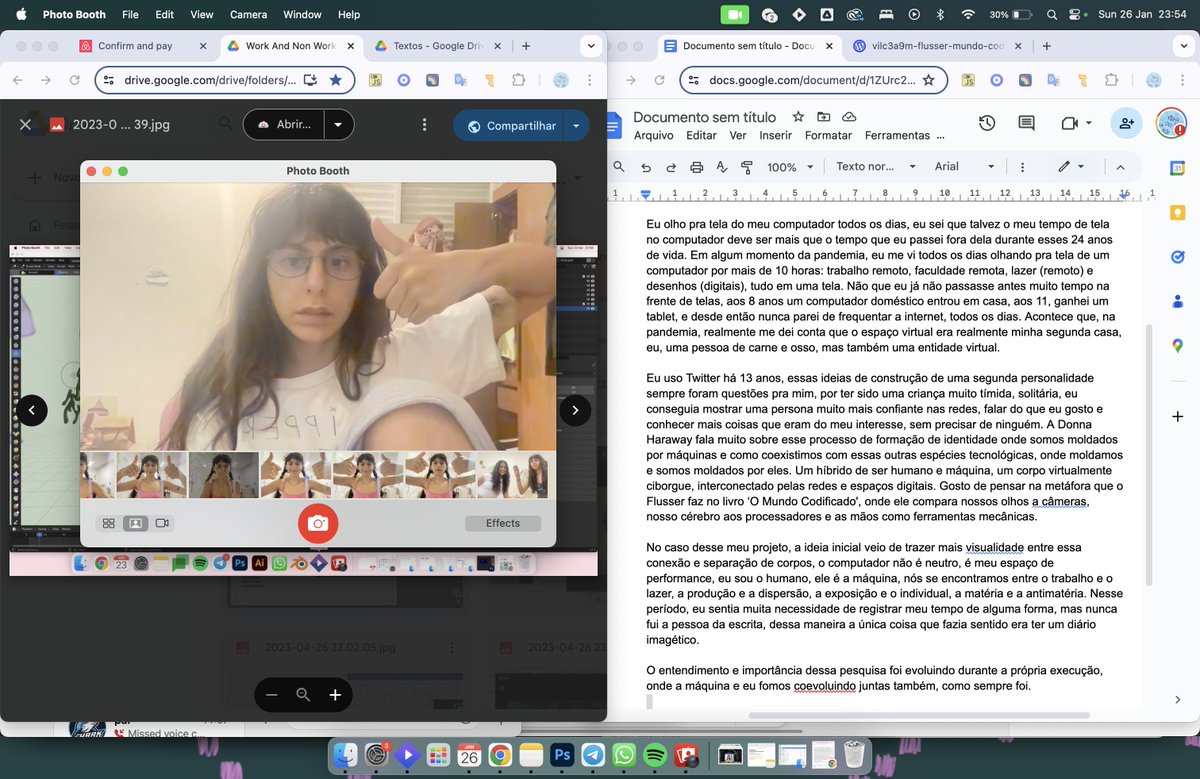Reset zoom with the magnifier in Drive preview
Image resolution: width=1200 pixels, height=779 pixels.
(x=303, y=695)
